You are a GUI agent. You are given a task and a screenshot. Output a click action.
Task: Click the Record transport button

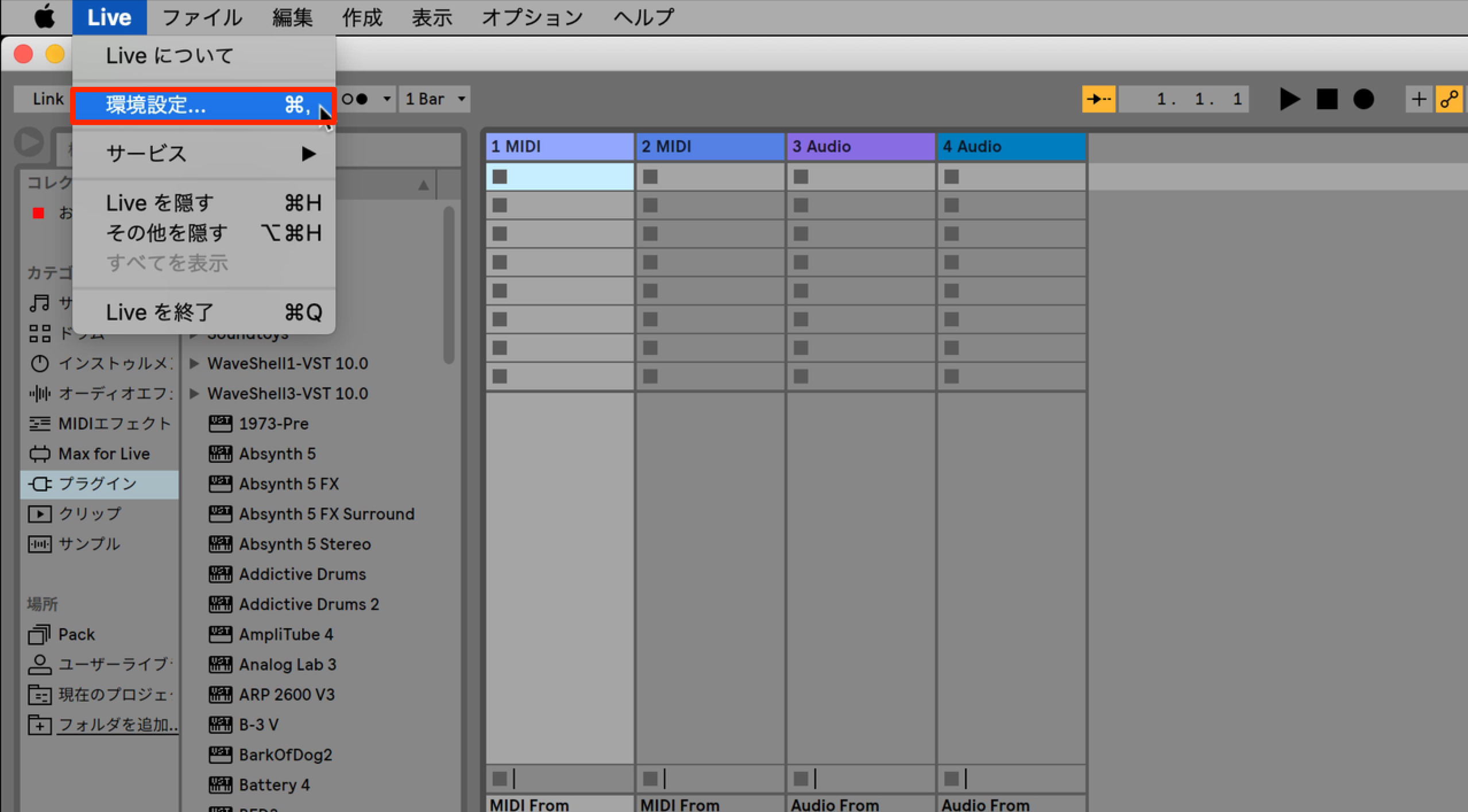click(1363, 99)
